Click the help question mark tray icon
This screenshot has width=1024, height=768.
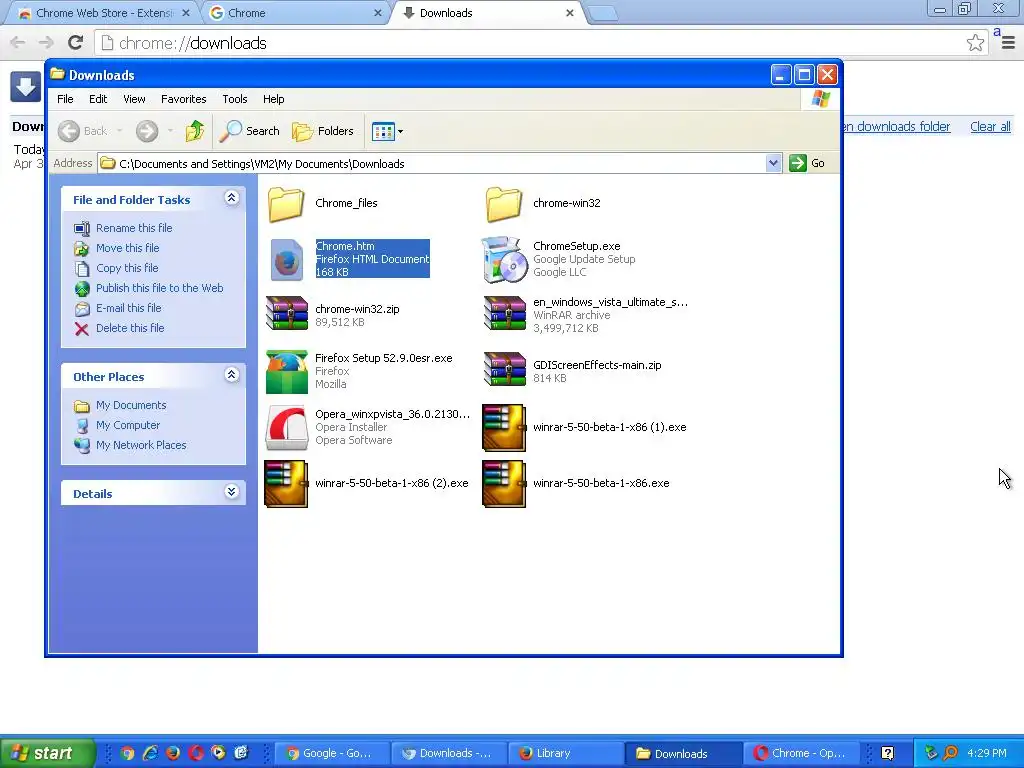(x=887, y=754)
